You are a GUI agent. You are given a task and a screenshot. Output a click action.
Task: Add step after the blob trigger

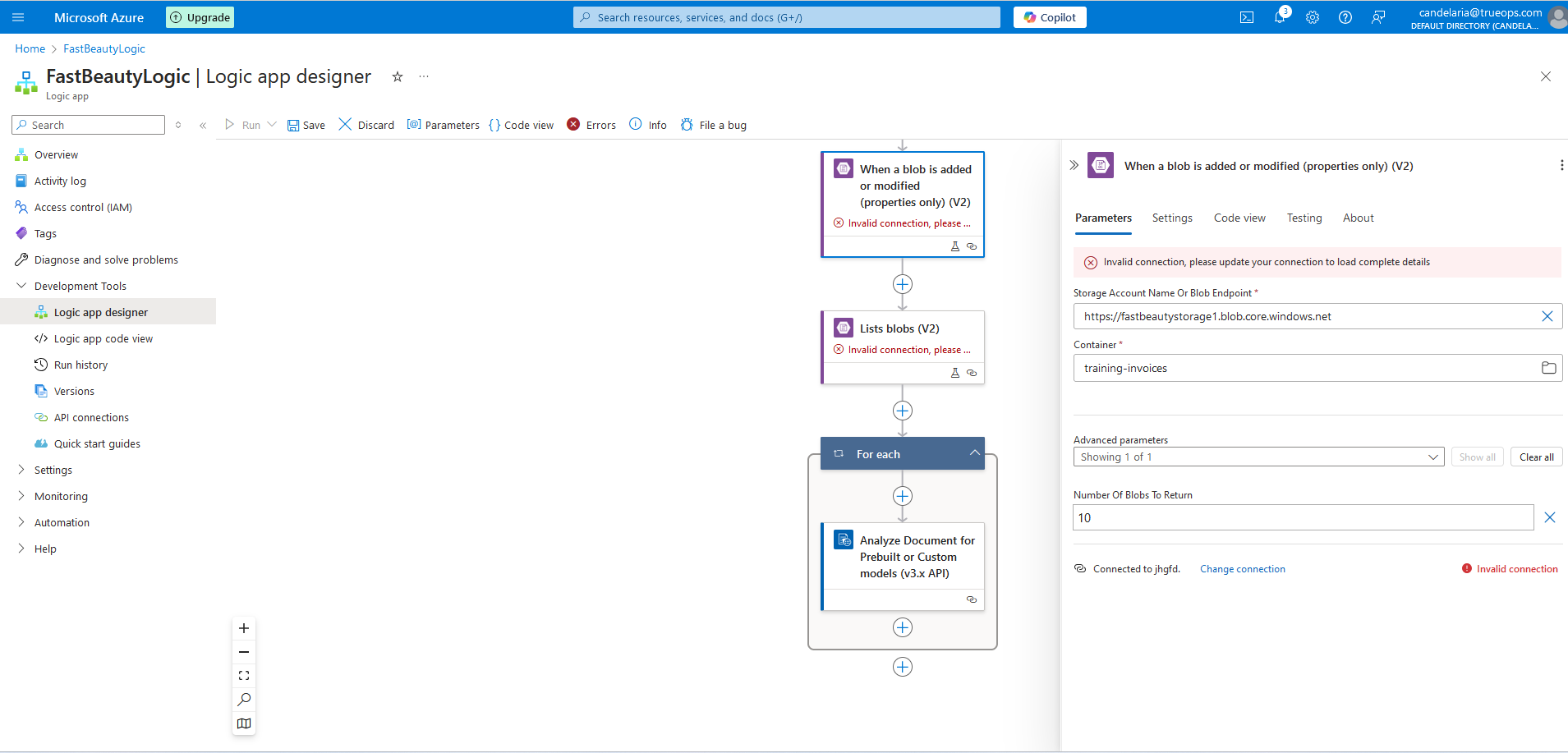coord(903,284)
